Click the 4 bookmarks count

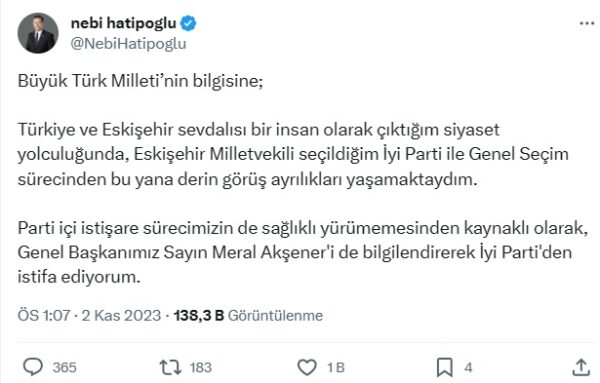click(468, 367)
